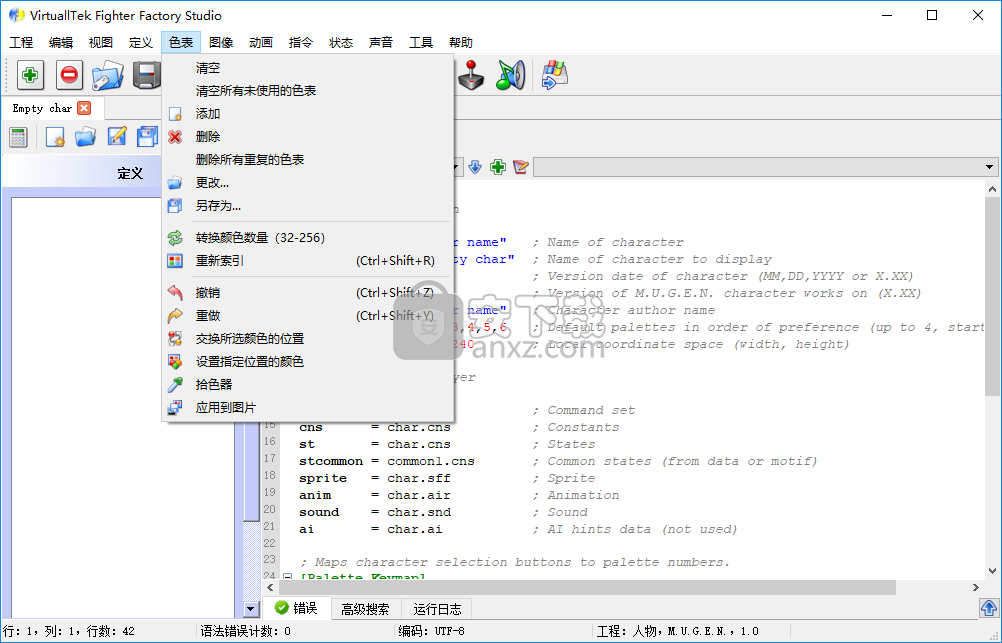The width and height of the screenshot is (1002, 643).
Task: Choose 清空所有未使用的色表 menu entry
Action: point(307,91)
